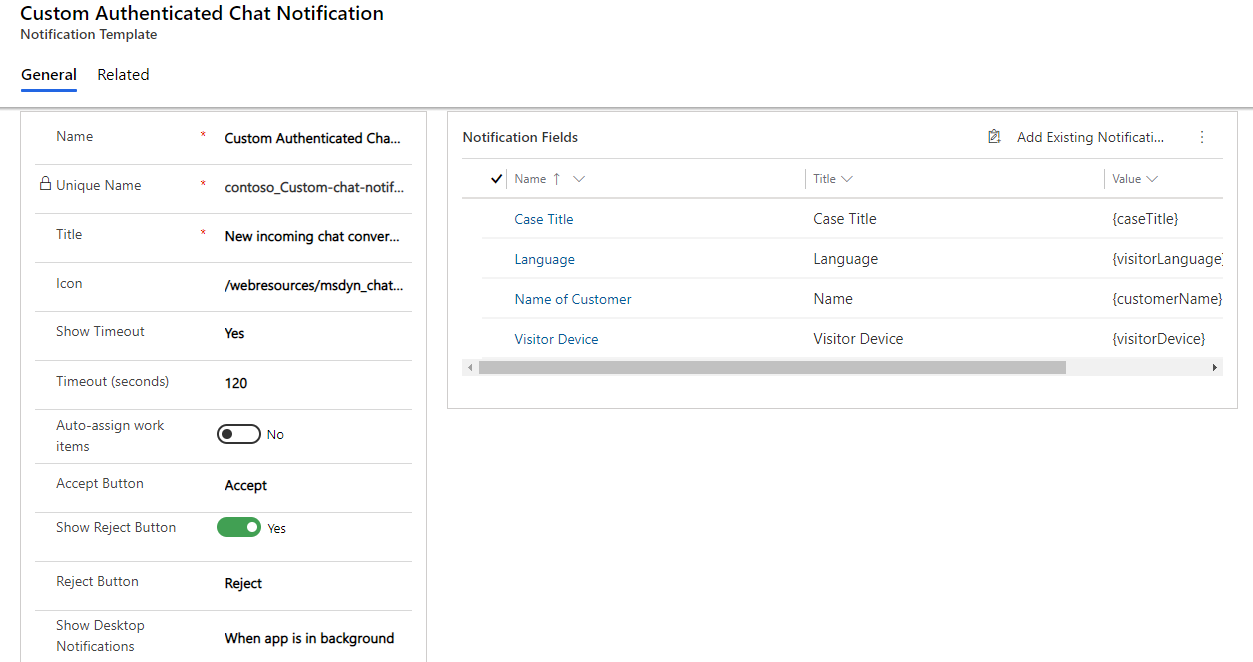Screen dimensions: 1253x662
Task: Open more commands via the vertical ellipsis
Action: pos(1201,137)
